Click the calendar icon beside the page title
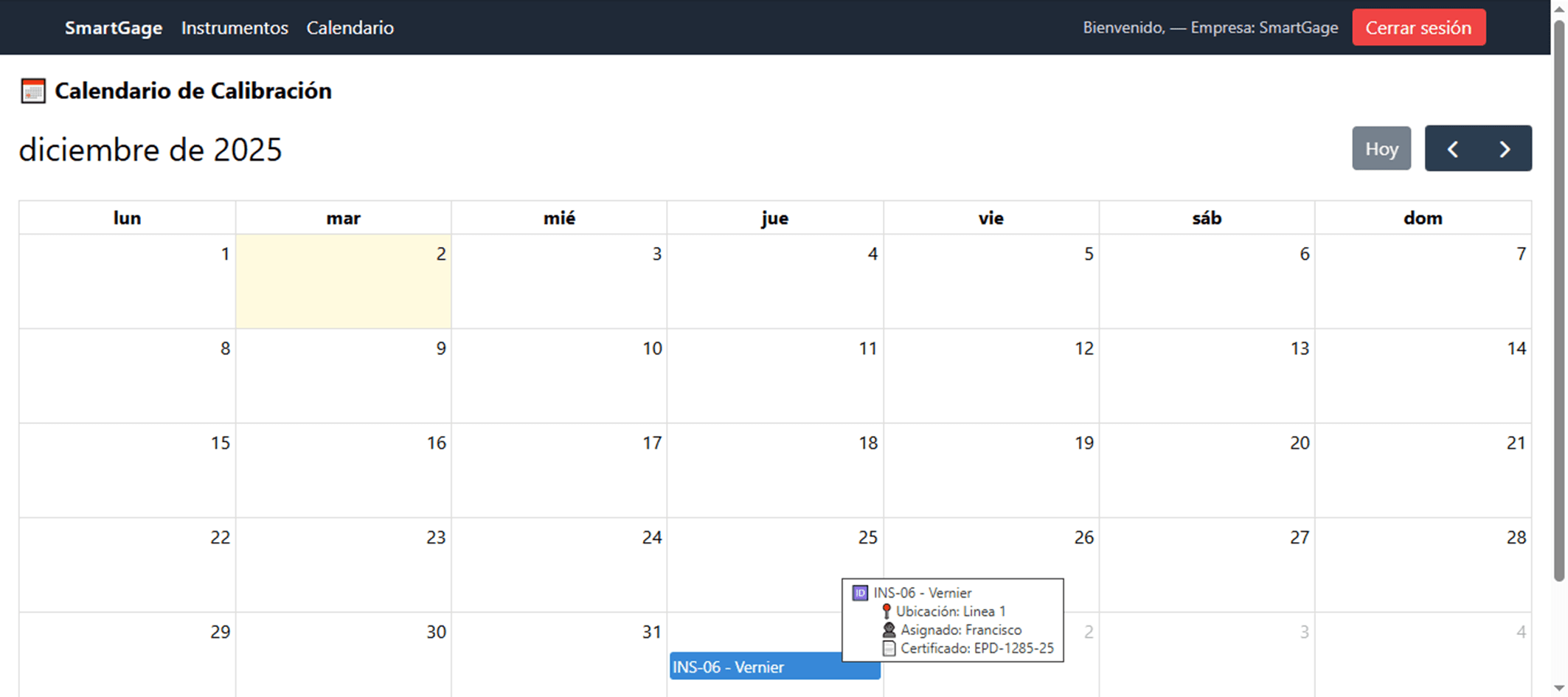The height and width of the screenshot is (697, 1568). point(32,91)
